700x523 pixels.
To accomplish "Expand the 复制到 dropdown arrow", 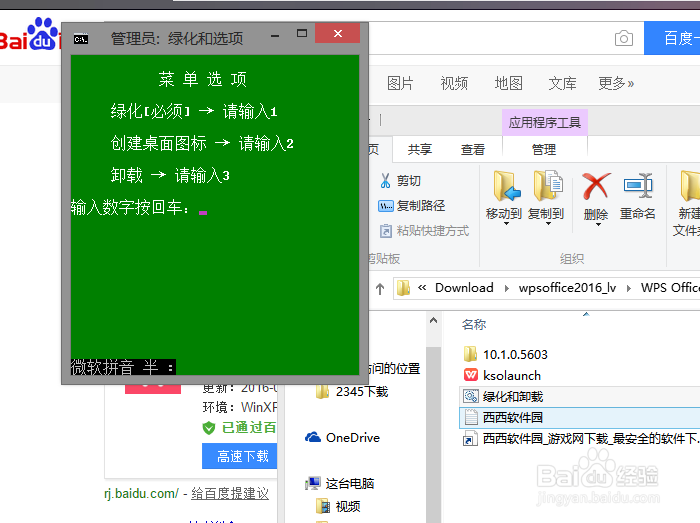I will [548, 224].
